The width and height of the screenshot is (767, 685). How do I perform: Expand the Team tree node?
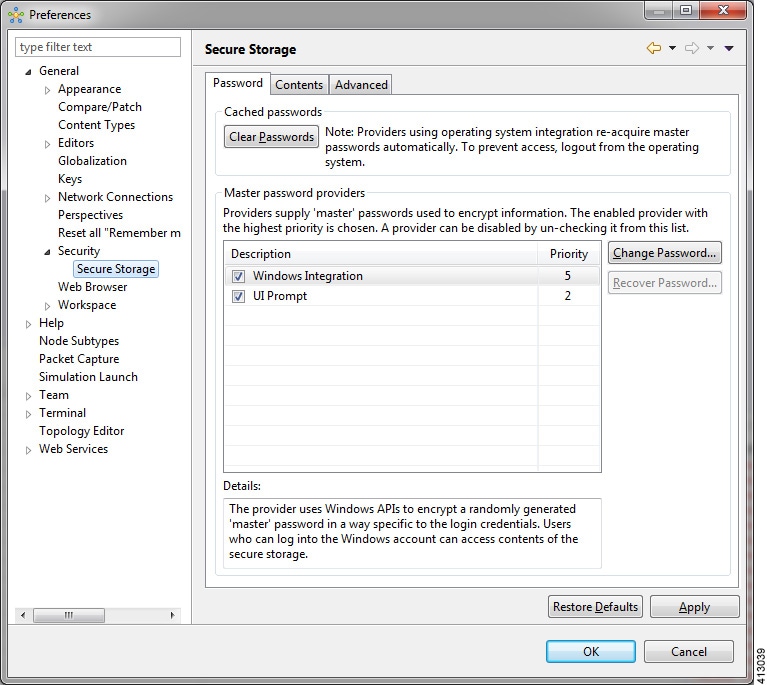pyautogui.click(x=28, y=396)
